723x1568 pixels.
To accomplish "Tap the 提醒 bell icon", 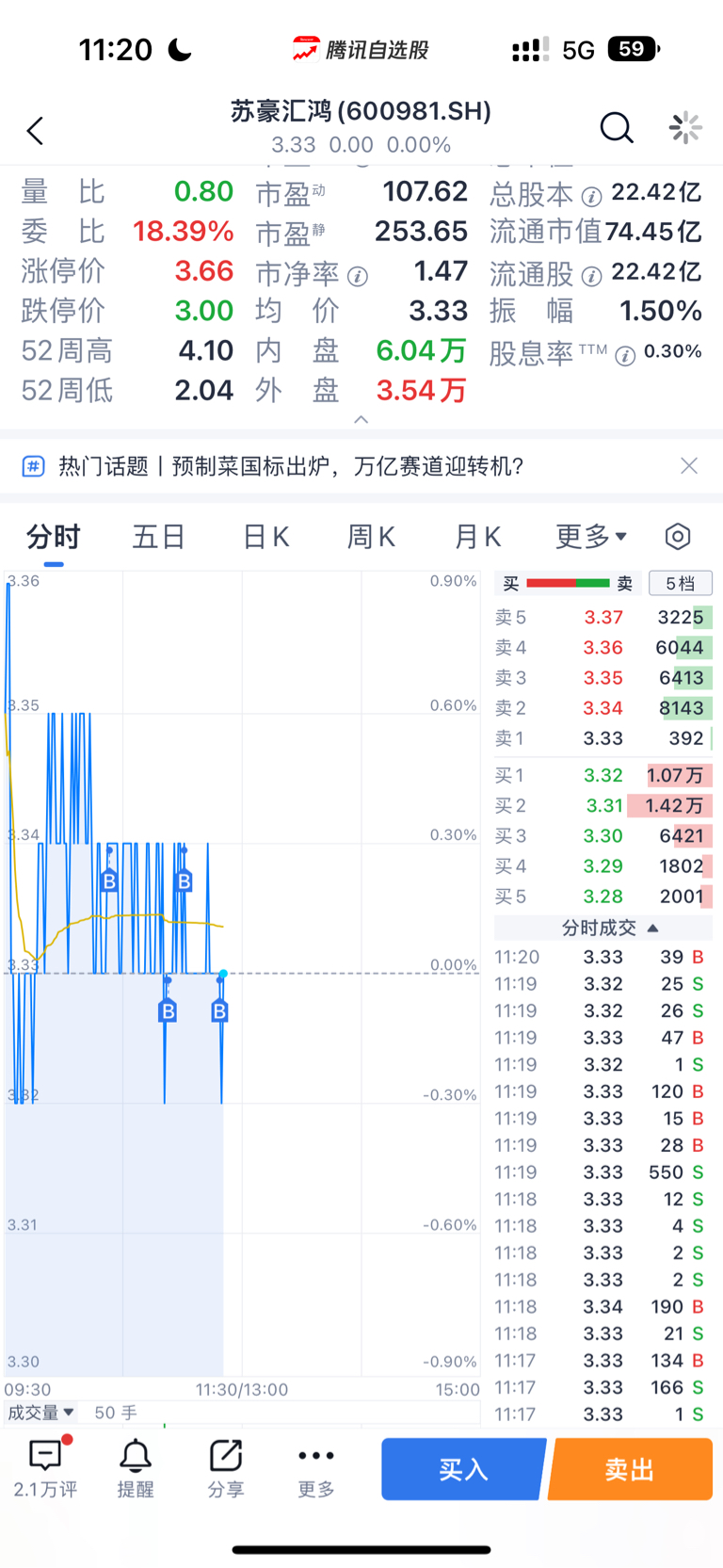I will coord(135,1456).
